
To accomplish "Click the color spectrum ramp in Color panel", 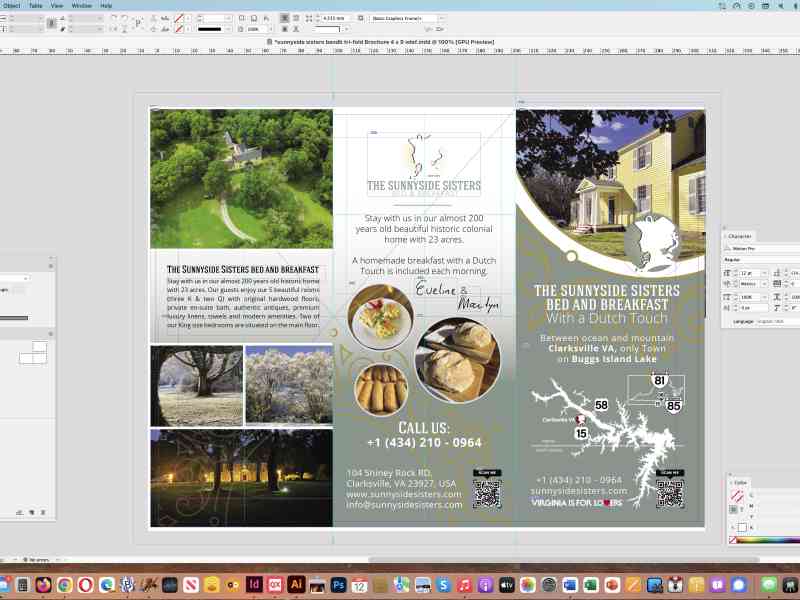I will coord(768,540).
